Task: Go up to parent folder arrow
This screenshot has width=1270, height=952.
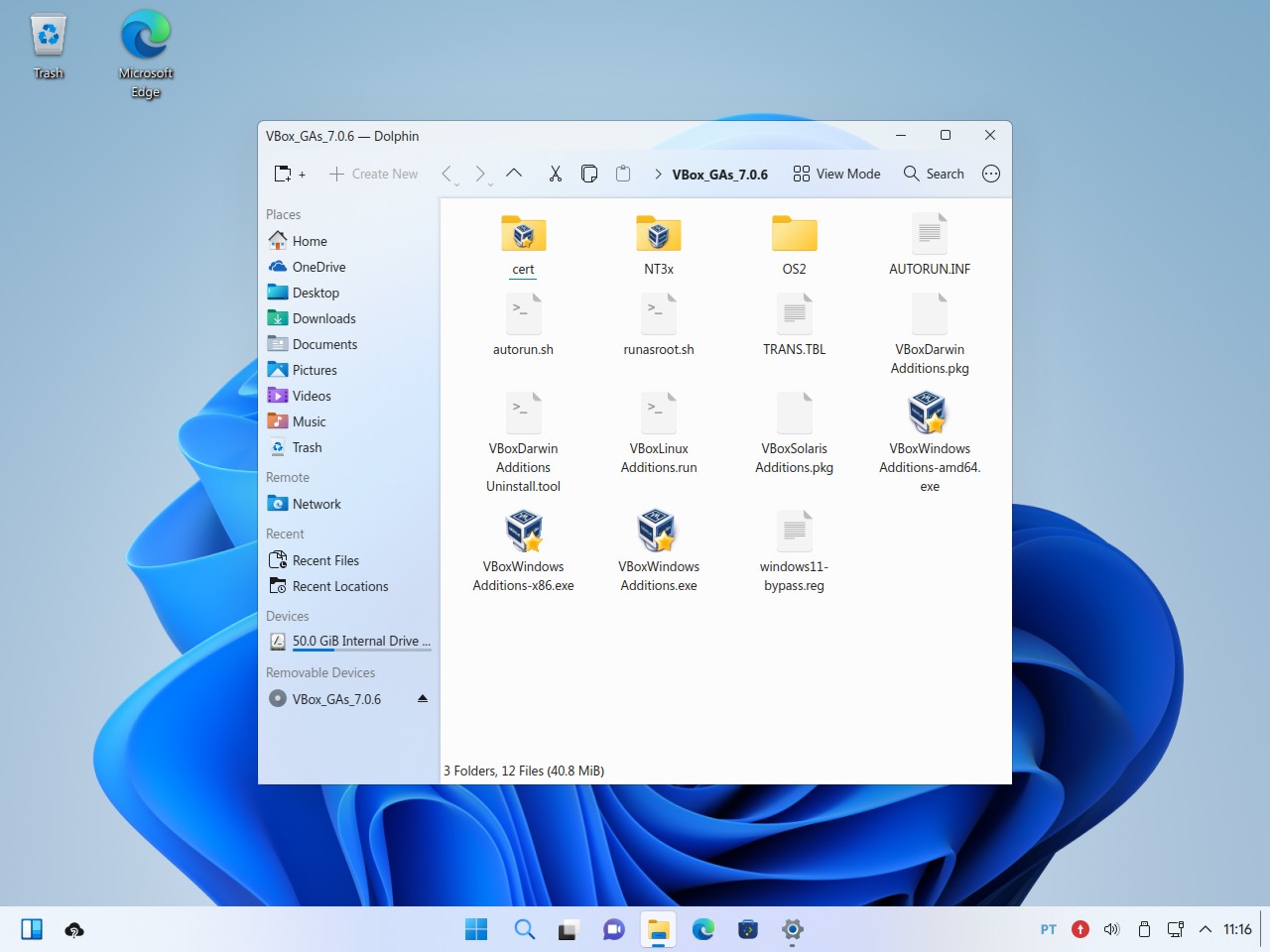Action: pos(514,173)
